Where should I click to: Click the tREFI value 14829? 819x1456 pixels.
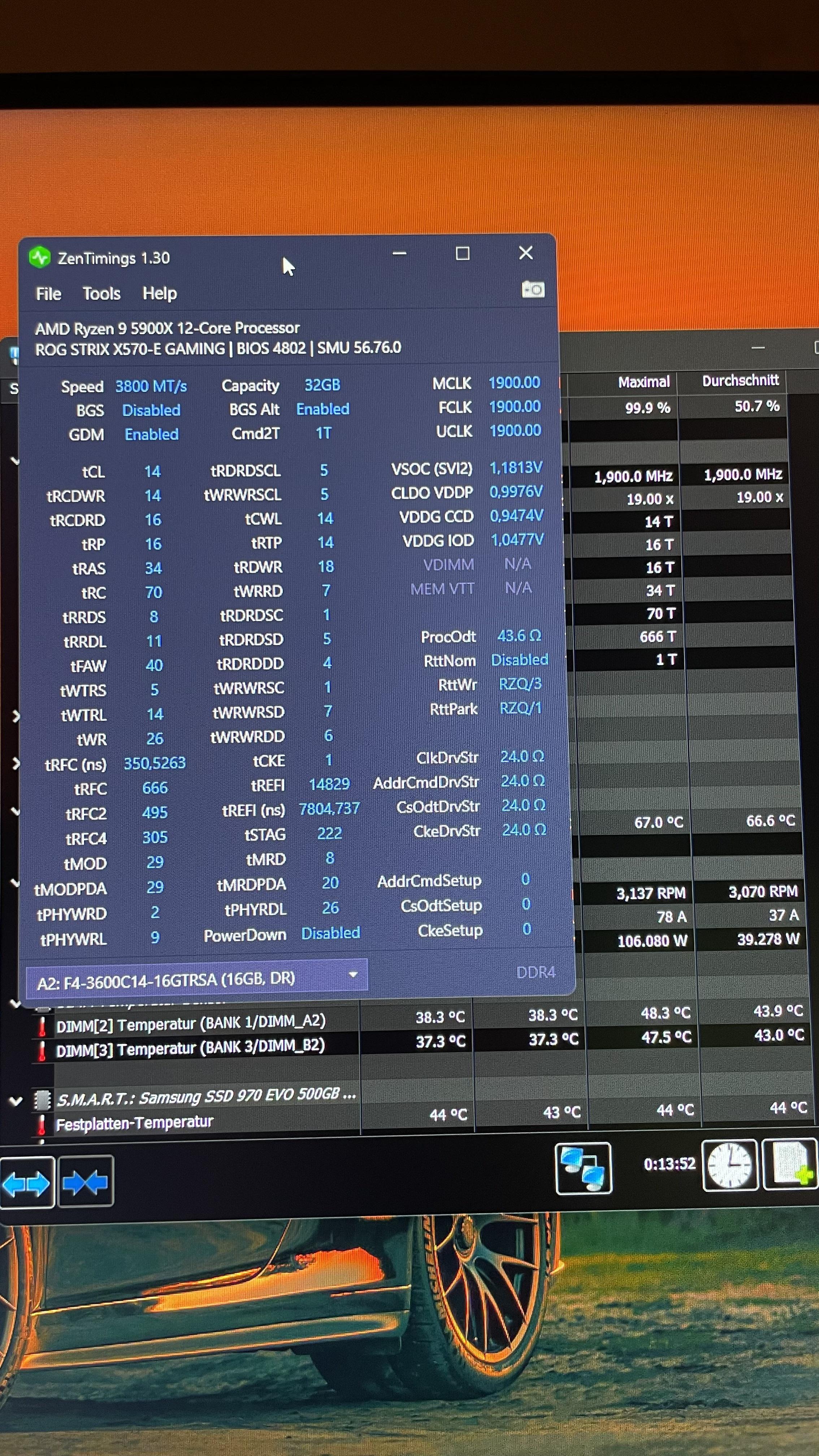click(x=329, y=784)
